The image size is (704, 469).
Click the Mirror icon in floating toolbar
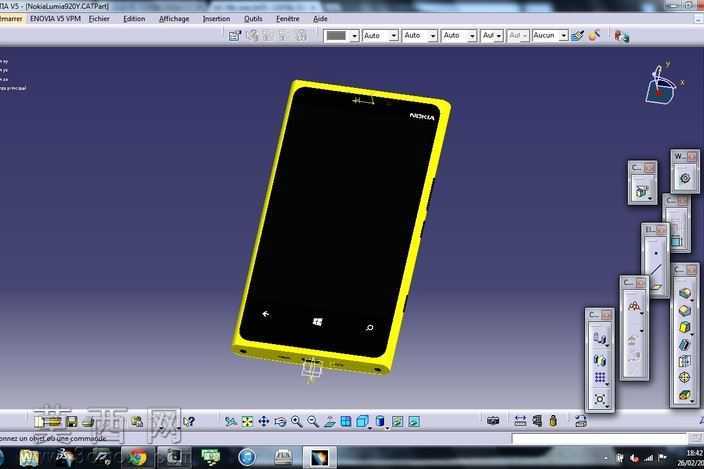pos(599,359)
